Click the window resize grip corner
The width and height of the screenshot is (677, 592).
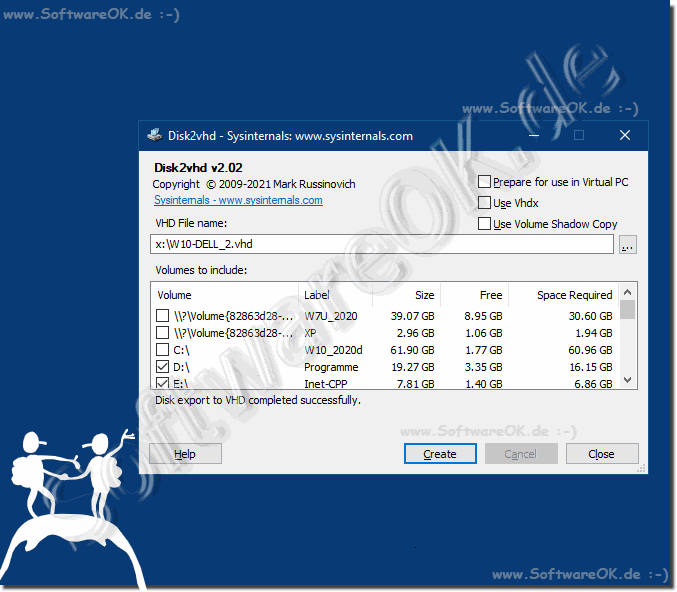641,468
